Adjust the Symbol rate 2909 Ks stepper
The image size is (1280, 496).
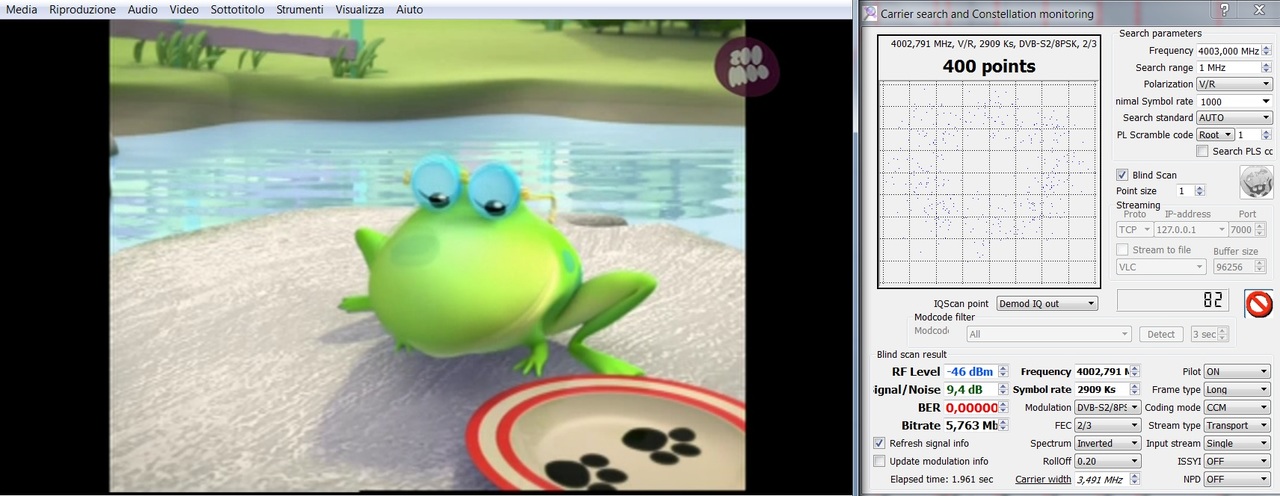coord(1135,389)
